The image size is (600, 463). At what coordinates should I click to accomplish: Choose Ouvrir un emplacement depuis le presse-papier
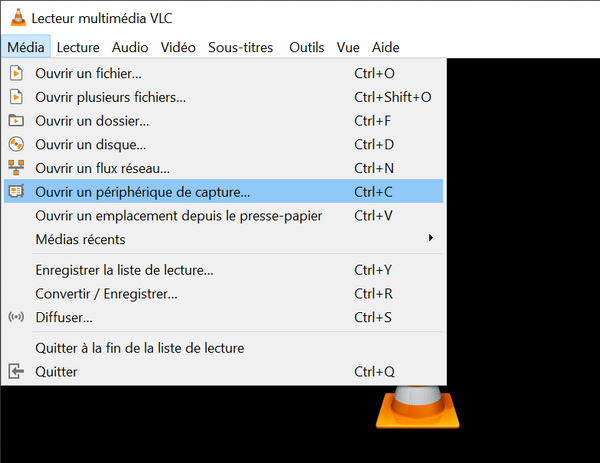[223, 215]
